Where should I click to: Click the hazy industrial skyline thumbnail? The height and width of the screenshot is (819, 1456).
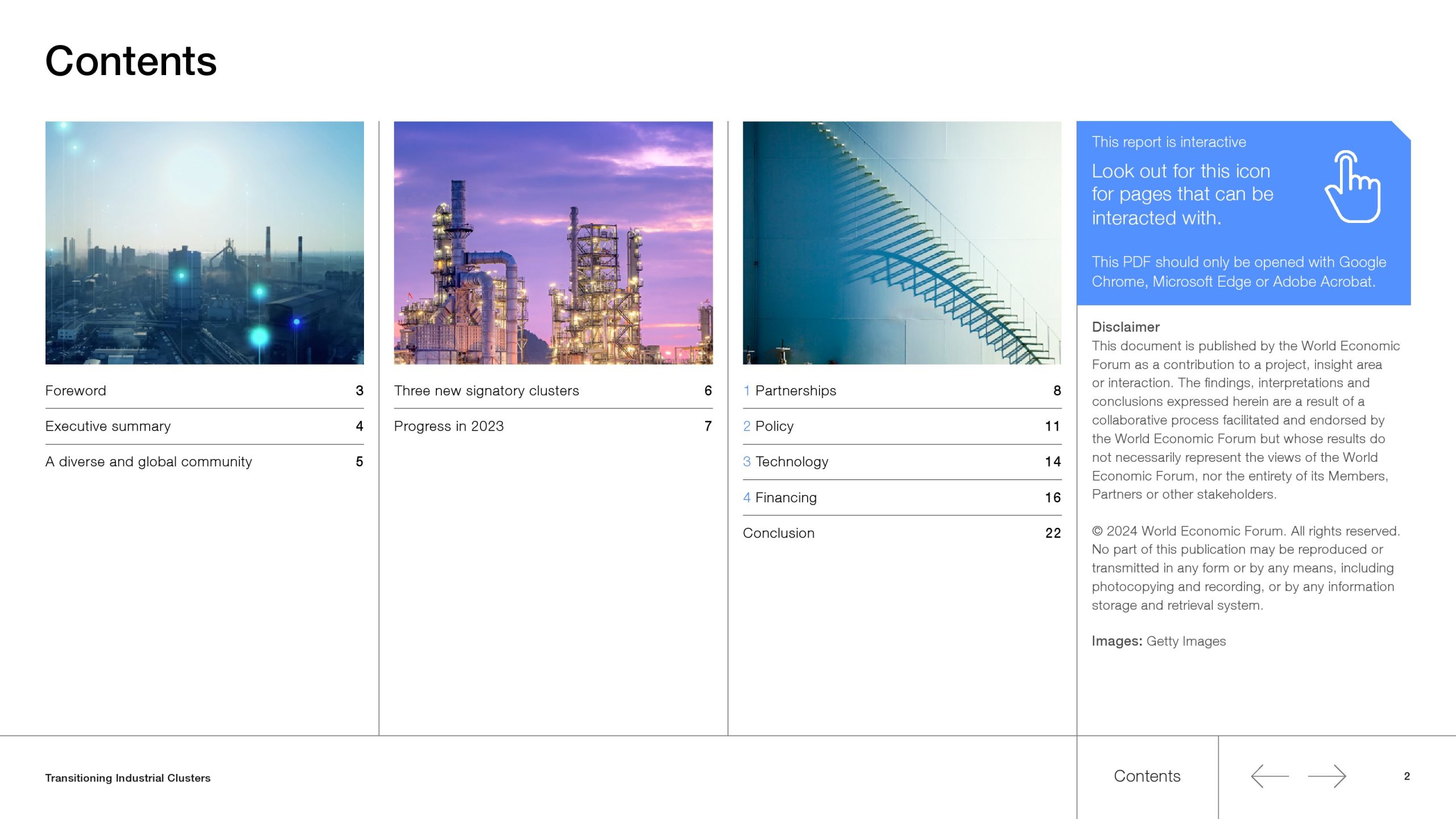204,243
